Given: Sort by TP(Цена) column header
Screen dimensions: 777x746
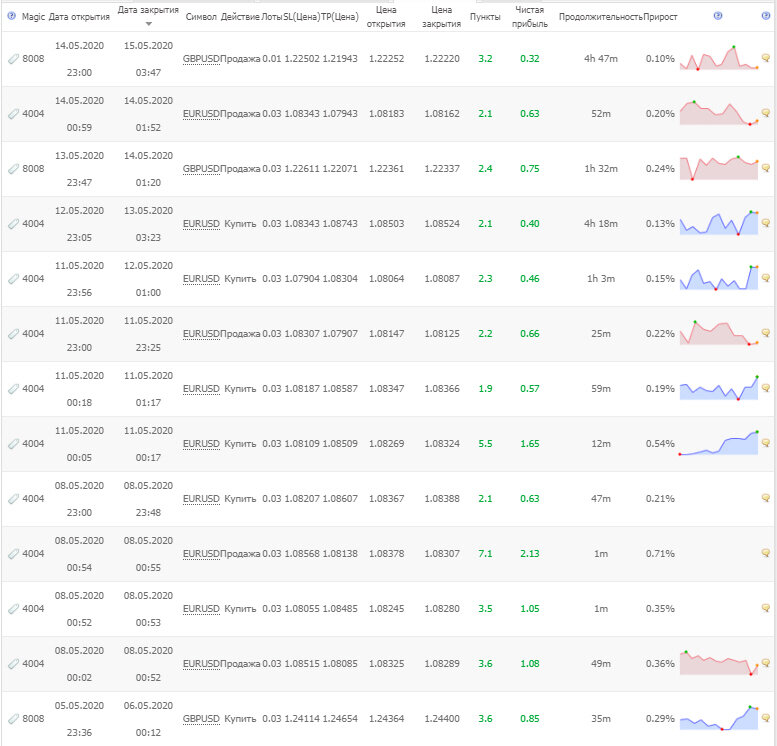Looking at the screenshot, I should [340, 17].
